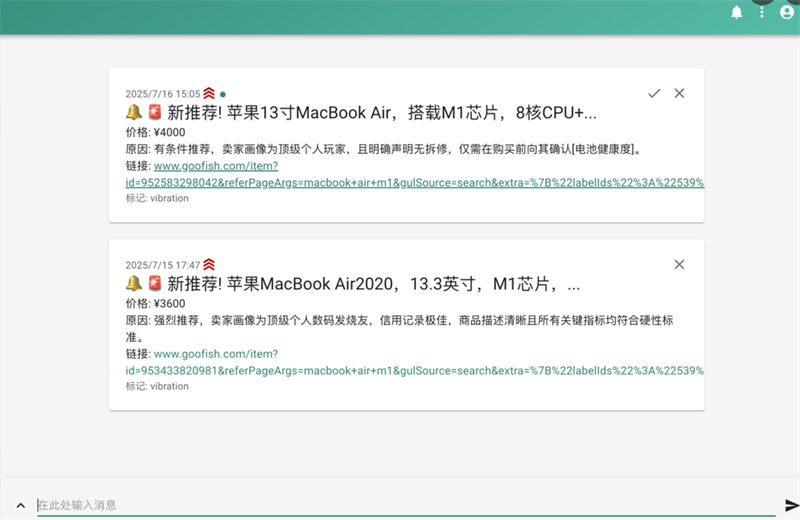Click the green unread dot on 15:05 message
Screen dimensions: 800x520
coord(222,94)
